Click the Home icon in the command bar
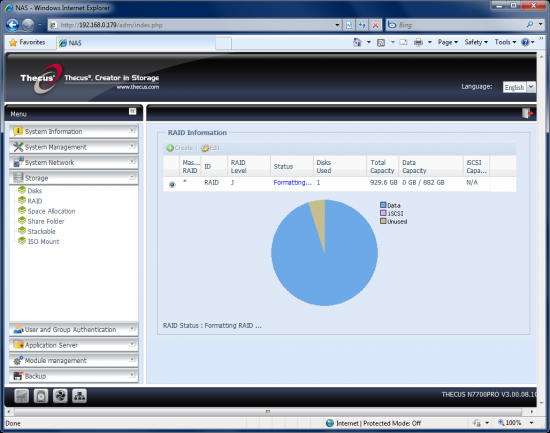The height and width of the screenshot is (433, 550). click(357, 42)
